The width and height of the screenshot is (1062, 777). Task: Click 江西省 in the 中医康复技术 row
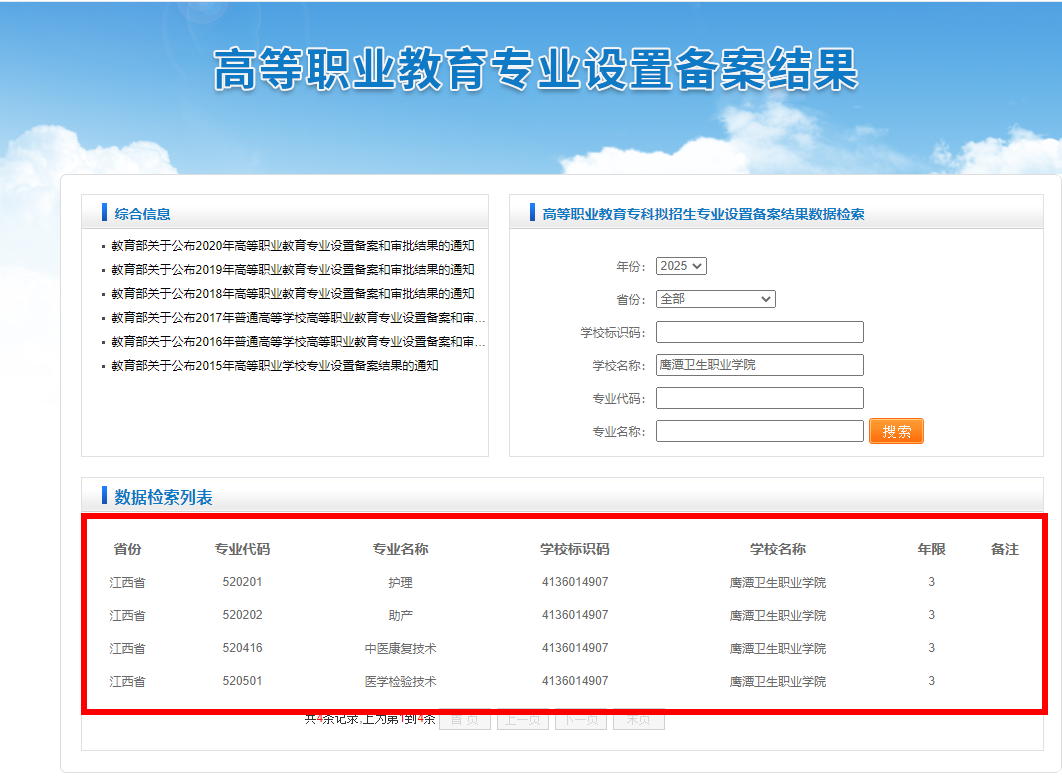[x=127, y=649]
